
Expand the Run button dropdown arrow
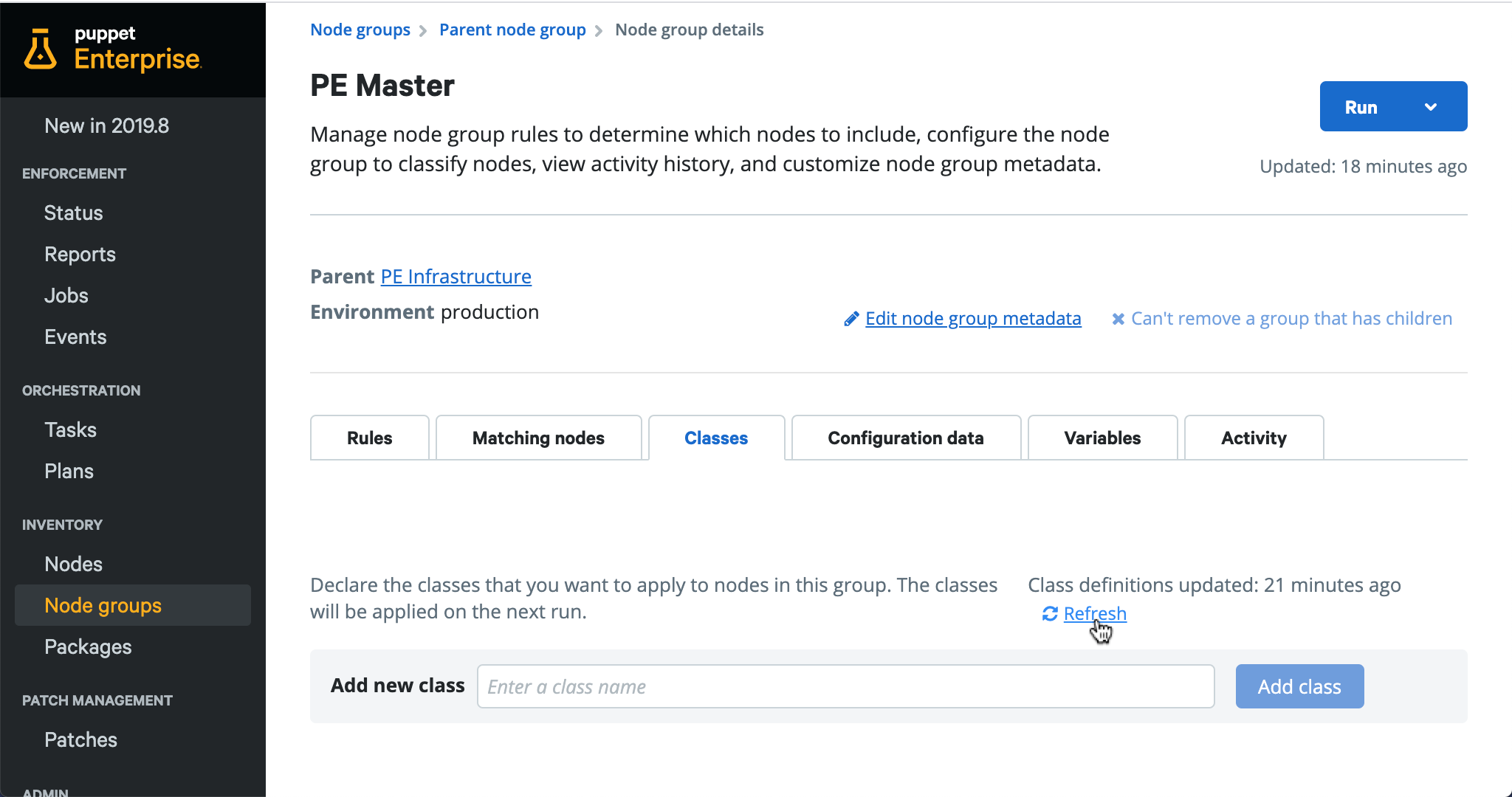tap(1431, 107)
